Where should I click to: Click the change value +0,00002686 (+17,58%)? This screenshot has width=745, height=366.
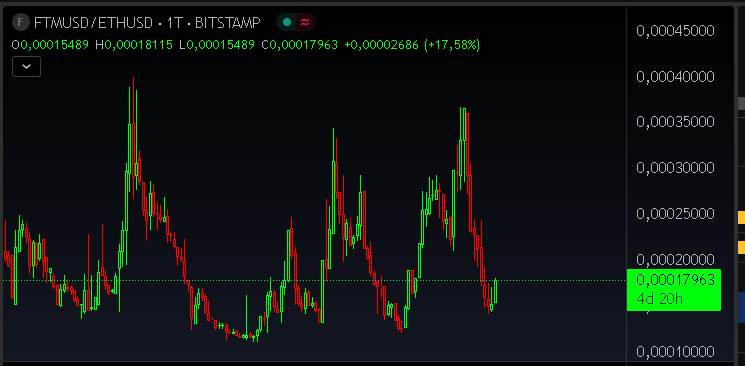(412, 45)
